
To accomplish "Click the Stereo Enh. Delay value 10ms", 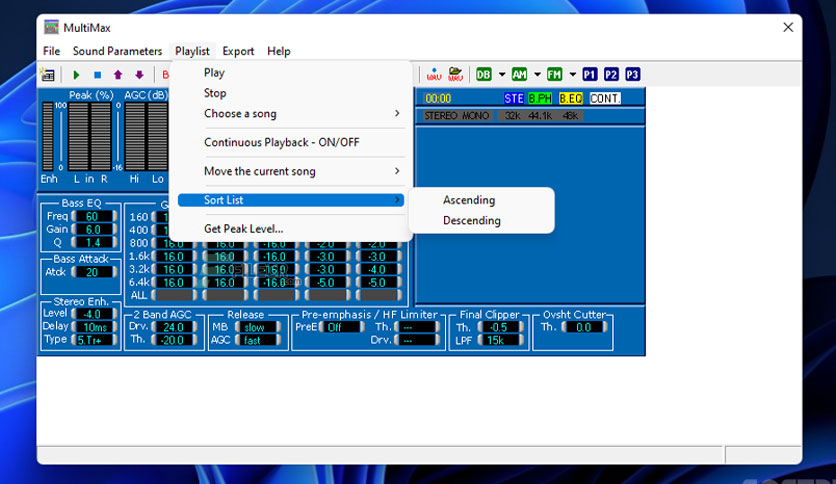I will tap(94, 327).
